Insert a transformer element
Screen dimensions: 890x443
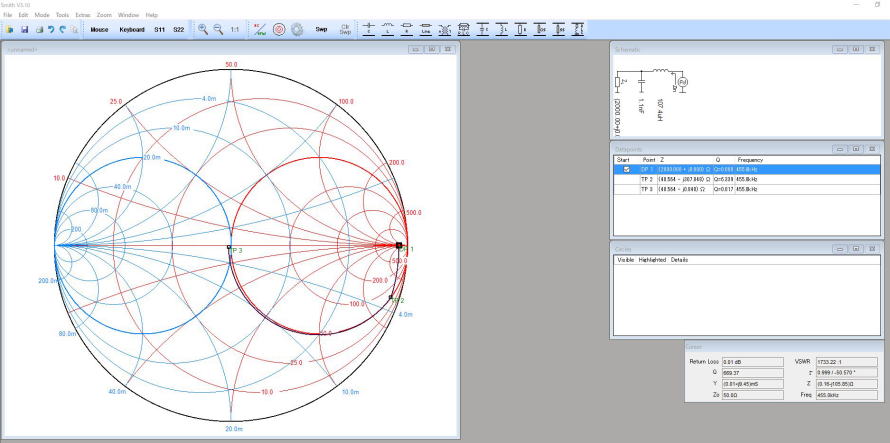point(444,29)
